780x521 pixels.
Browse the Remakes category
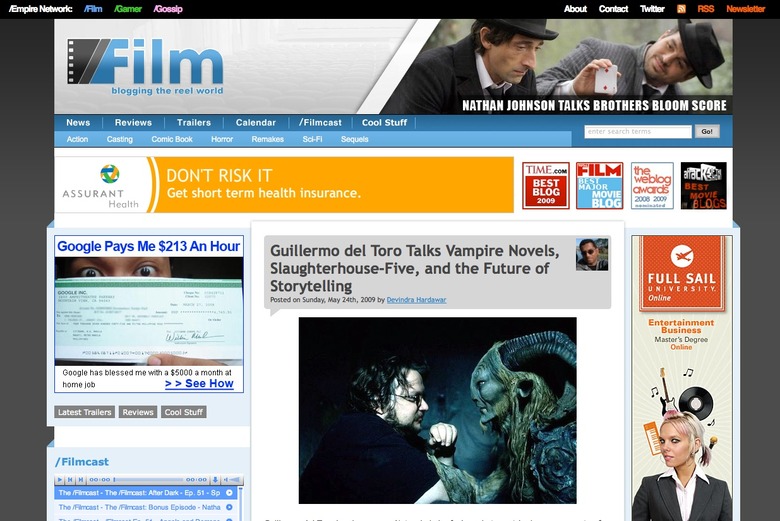268,139
